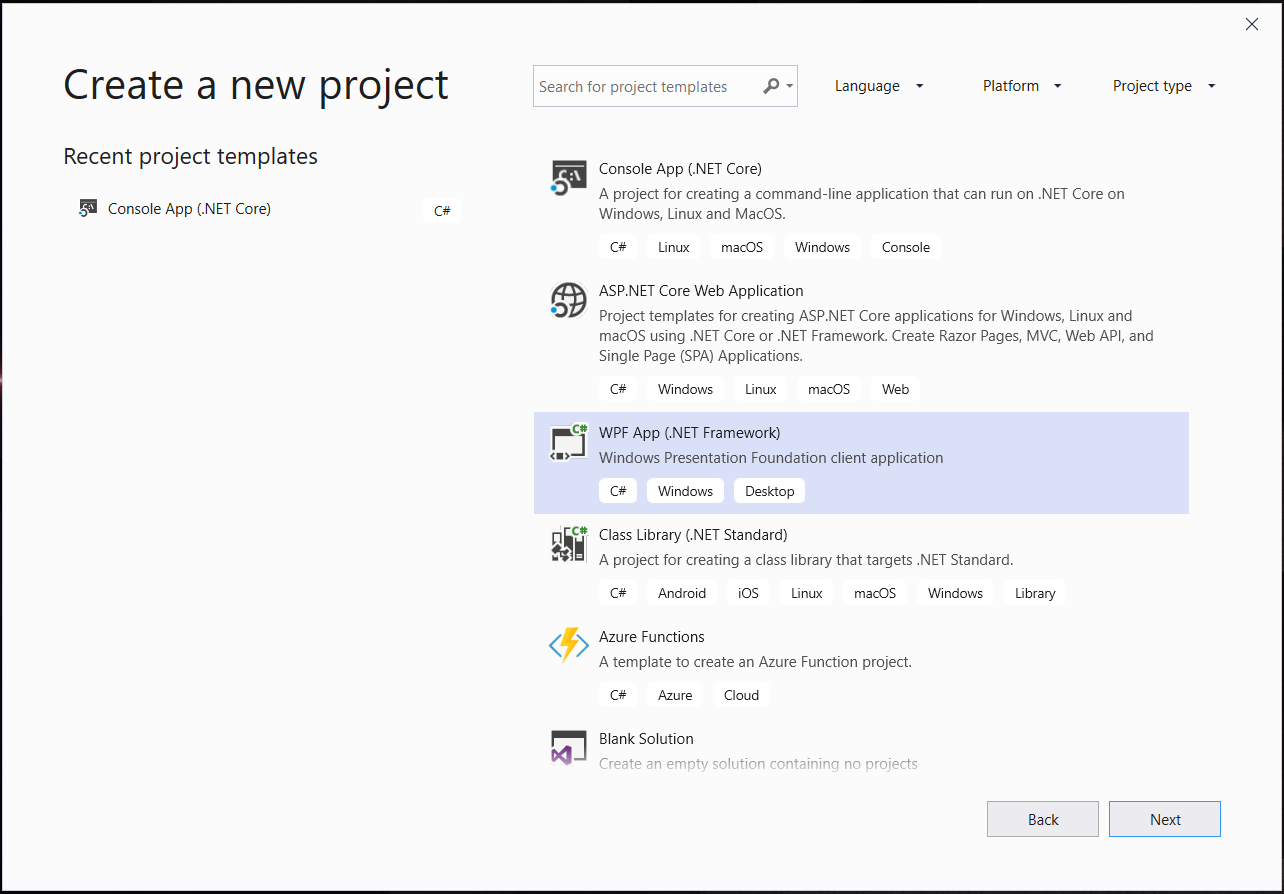This screenshot has width=1284, height=894.
Task: Click the Library tag under Class Library
Action: 1035,593
